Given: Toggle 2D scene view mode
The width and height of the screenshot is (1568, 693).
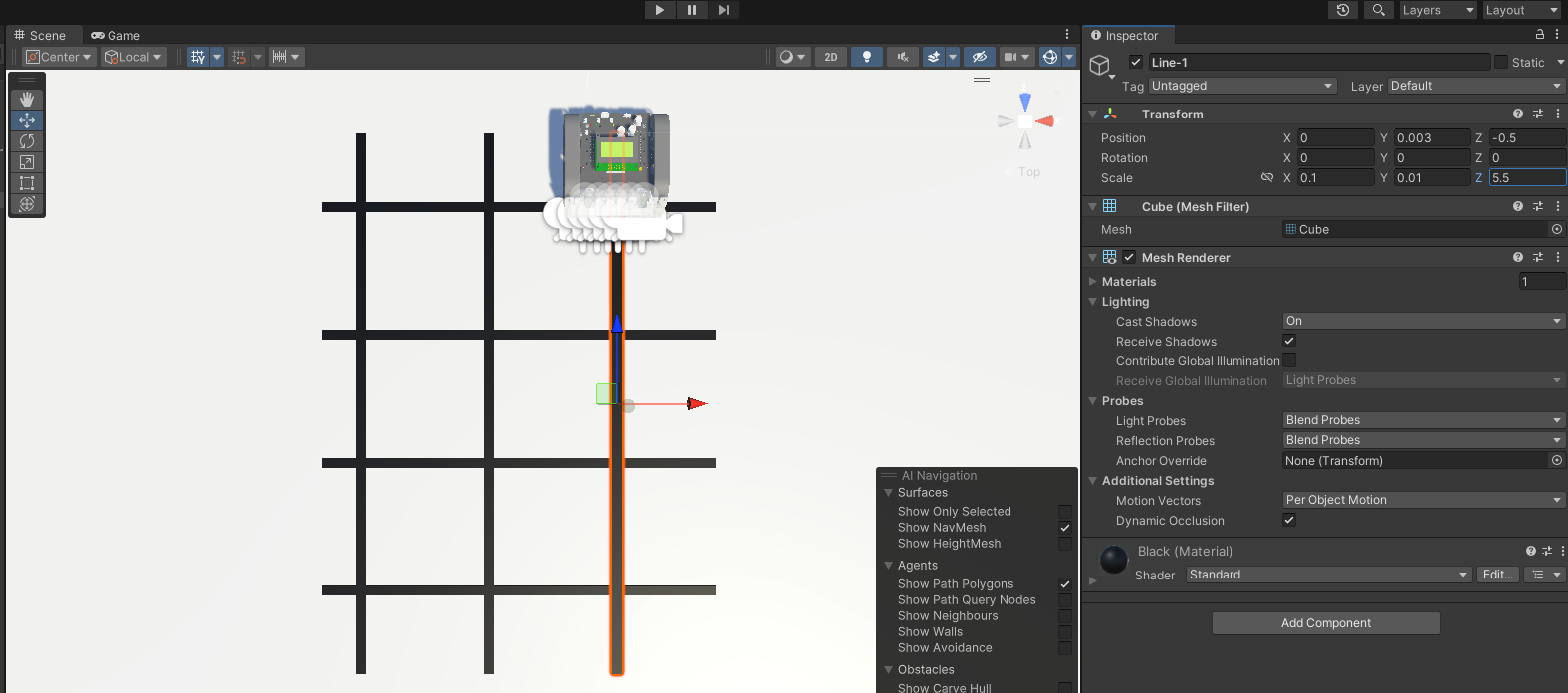Looking at the screenshot, I should 831,57.
